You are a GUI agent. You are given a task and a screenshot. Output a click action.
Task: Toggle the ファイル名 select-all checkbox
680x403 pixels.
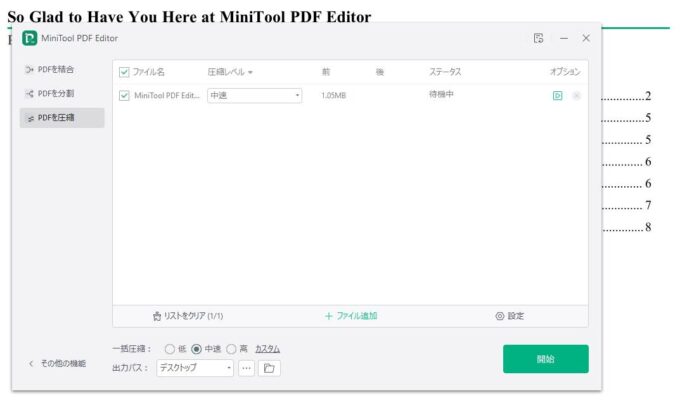click(x=124, y=72)
